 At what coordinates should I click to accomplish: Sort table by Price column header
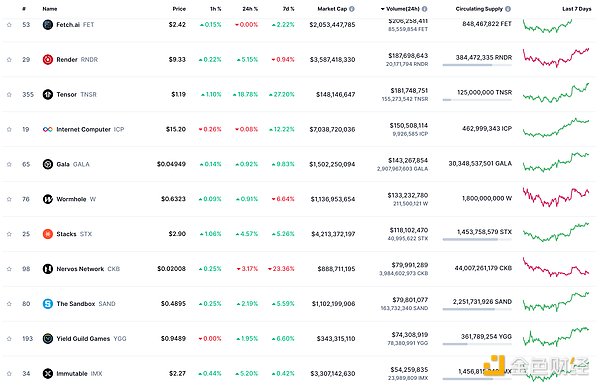click(x=179, y=9)
